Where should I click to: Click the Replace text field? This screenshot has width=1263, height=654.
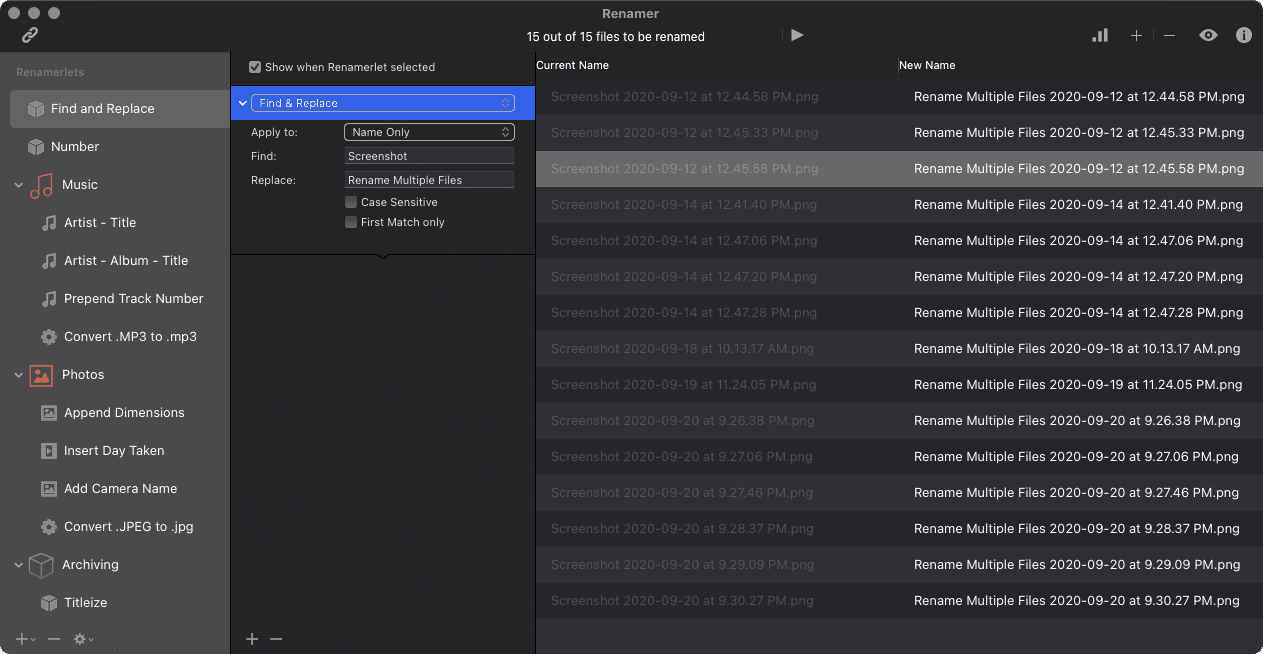click(x=429, y=180)
